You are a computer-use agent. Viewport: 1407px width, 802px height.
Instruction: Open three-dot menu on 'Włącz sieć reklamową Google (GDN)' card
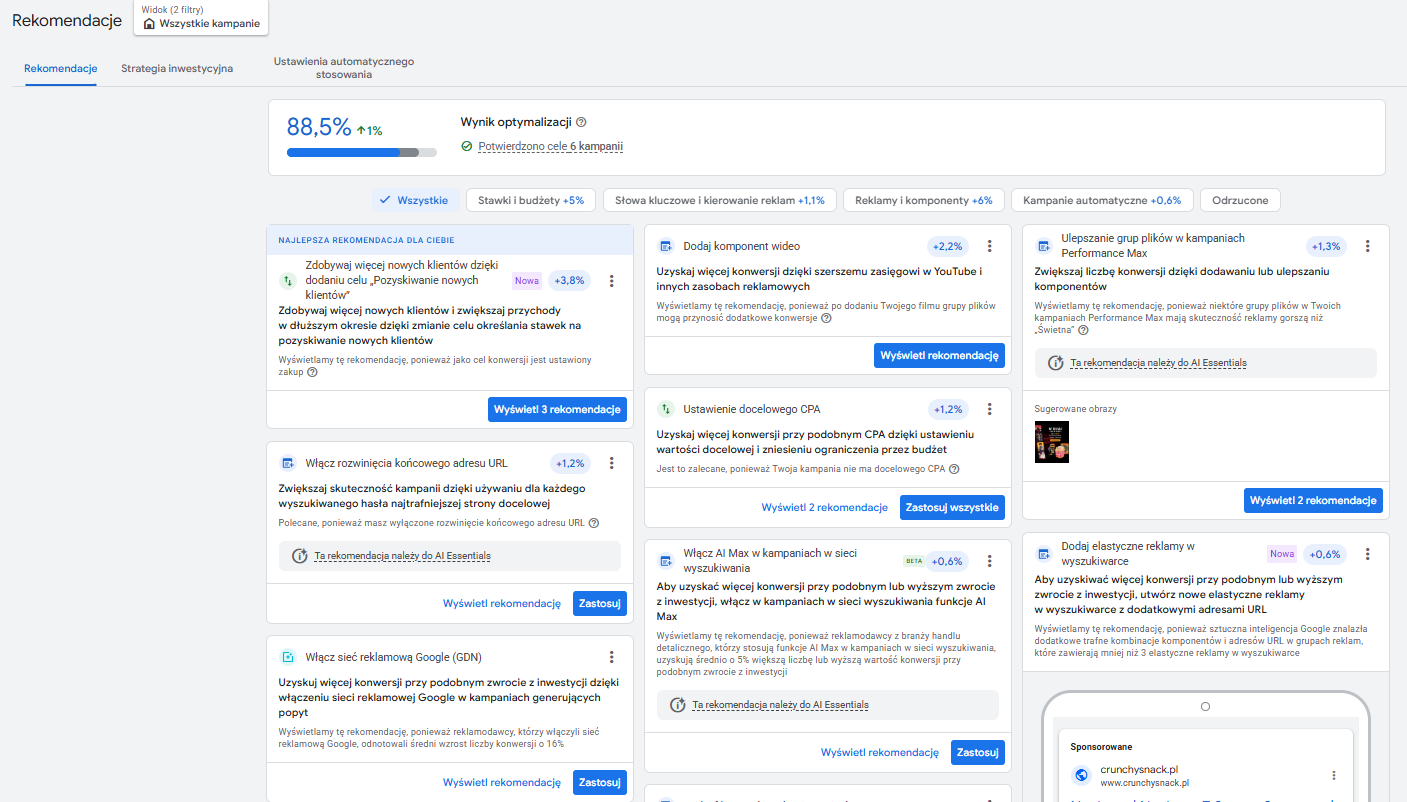(x=612, y=657)
